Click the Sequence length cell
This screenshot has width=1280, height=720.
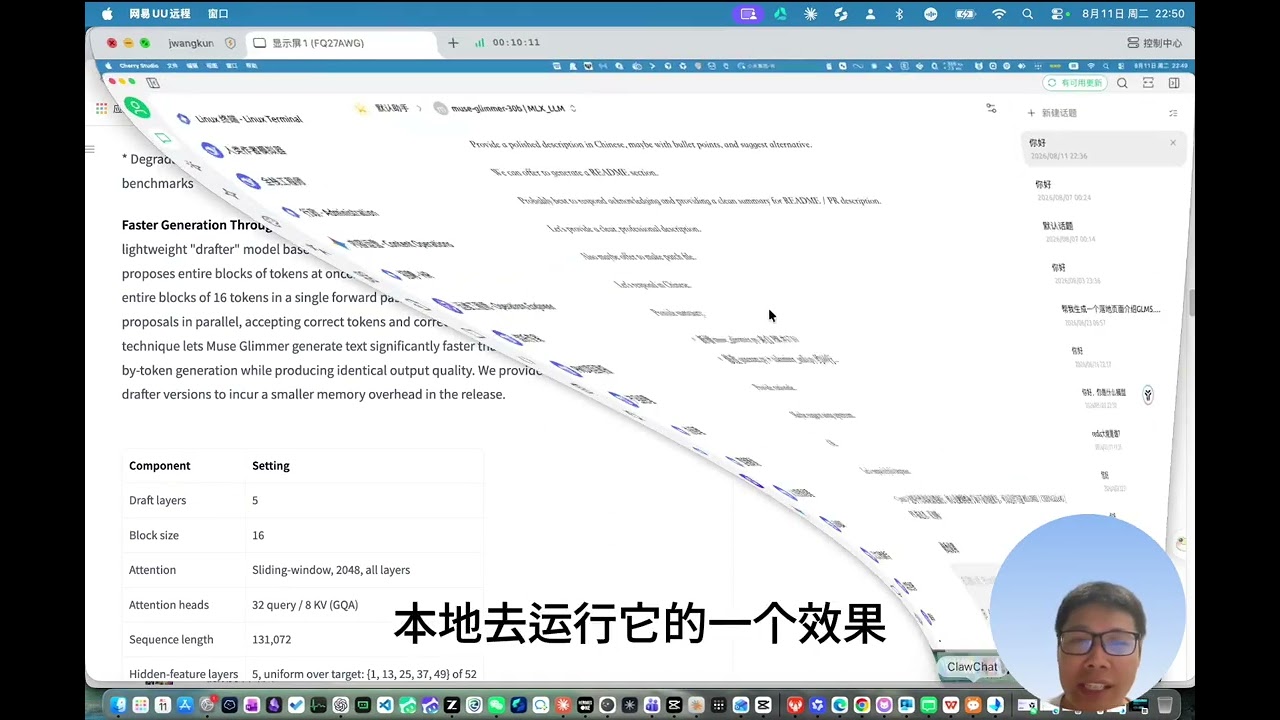pyautogui.click(x=171, y=640)
